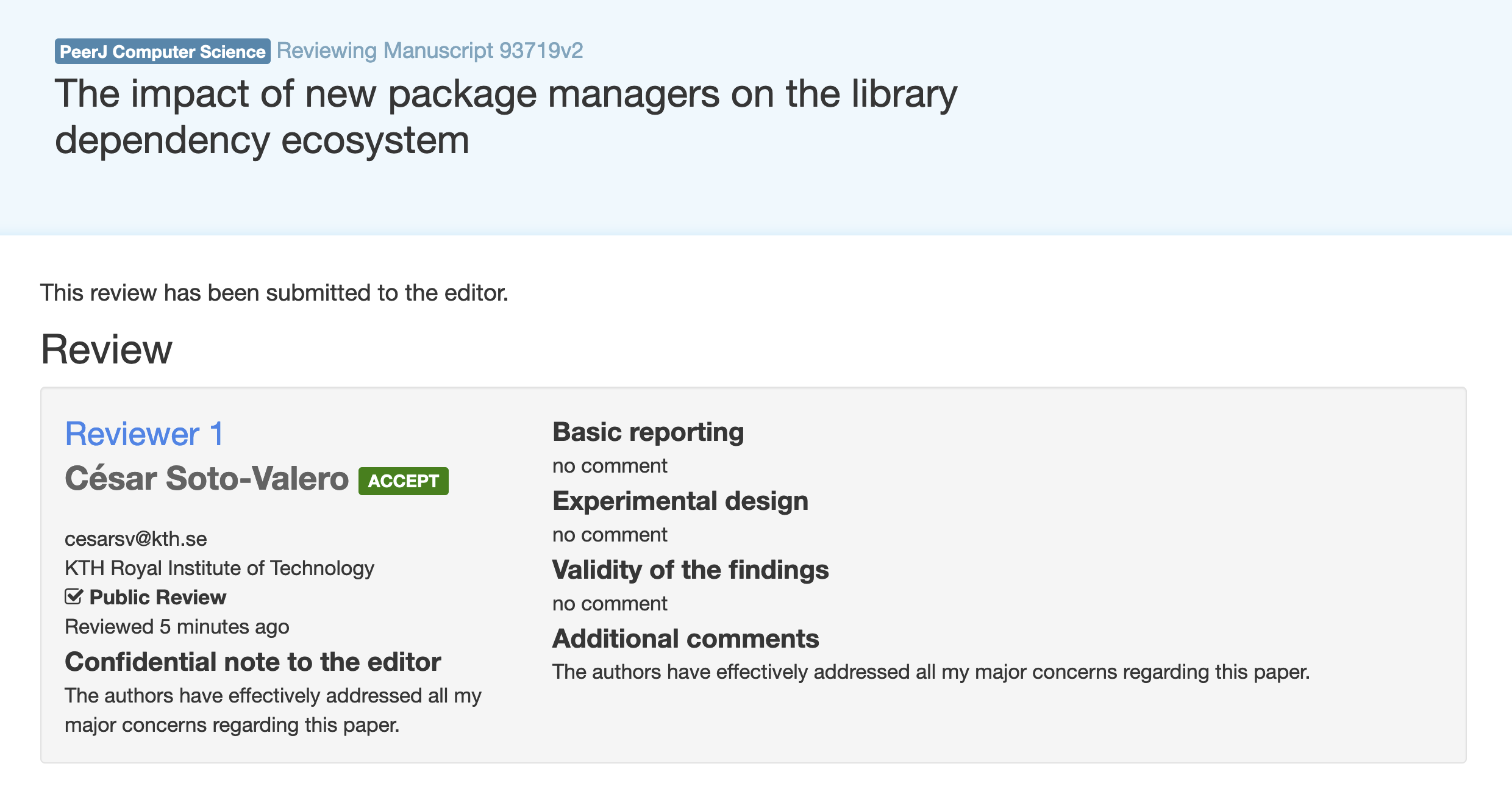
Task: Click KTH Royal Institute of Technology text
Action: click(219, 568)
